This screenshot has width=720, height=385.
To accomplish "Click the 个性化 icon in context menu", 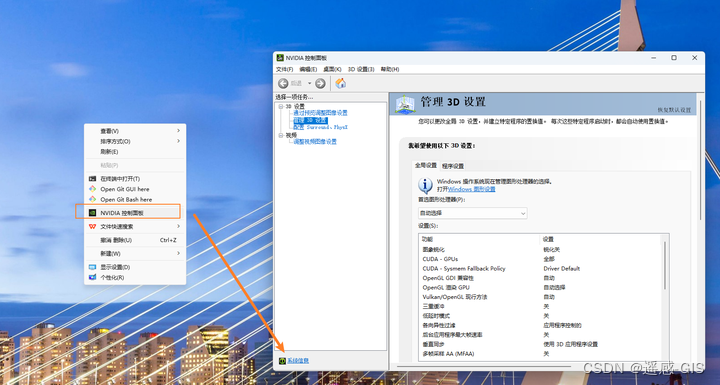I will coord(92,277).
